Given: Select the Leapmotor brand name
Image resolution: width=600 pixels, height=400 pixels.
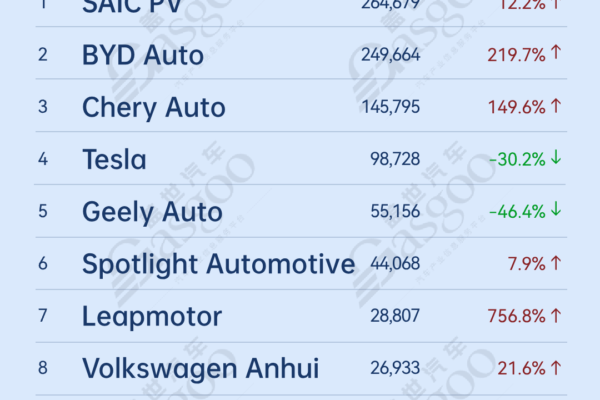Looking at the screenshot, I should pyautogui.click(x=151, y=317).
